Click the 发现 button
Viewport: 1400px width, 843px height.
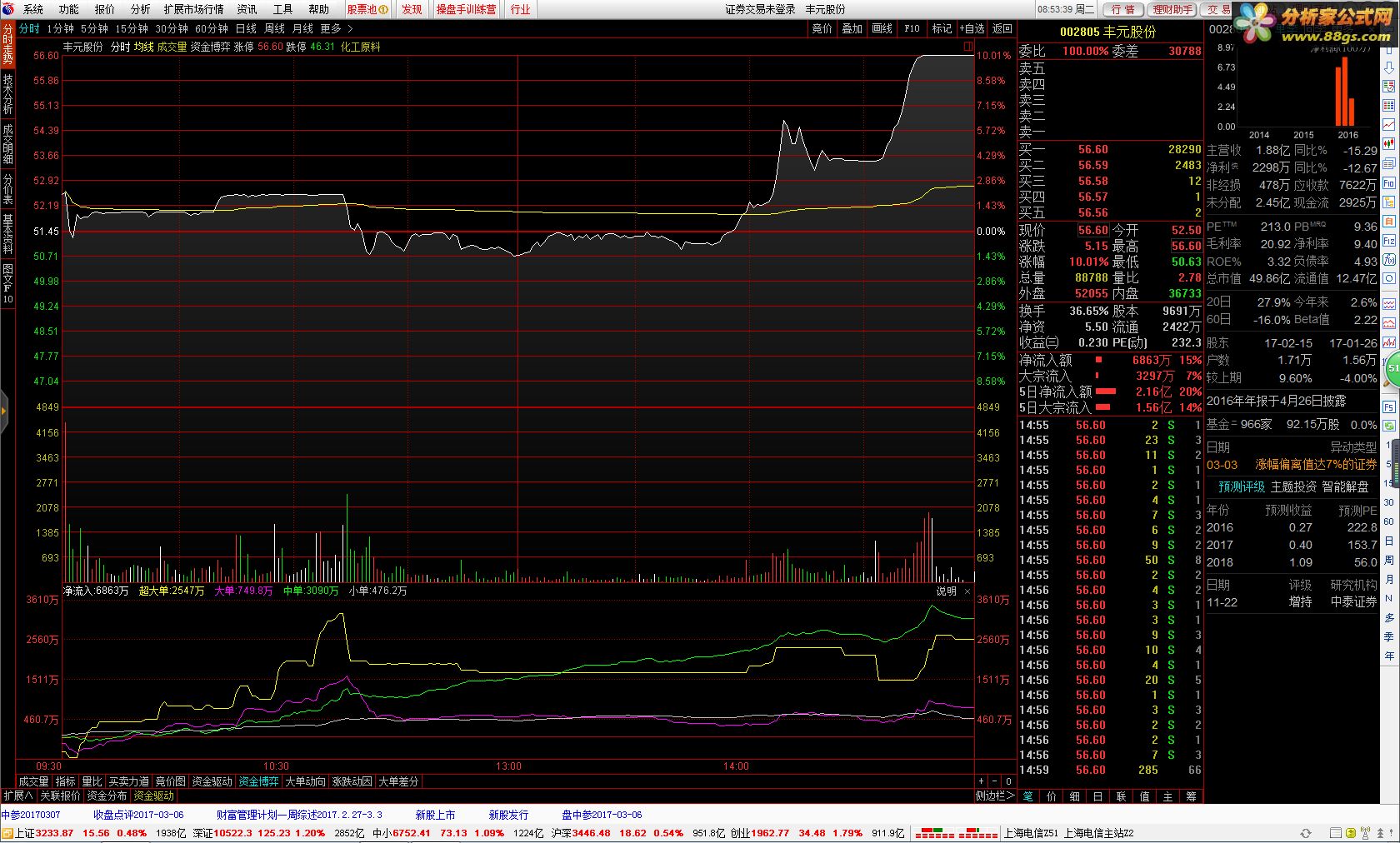412,9
